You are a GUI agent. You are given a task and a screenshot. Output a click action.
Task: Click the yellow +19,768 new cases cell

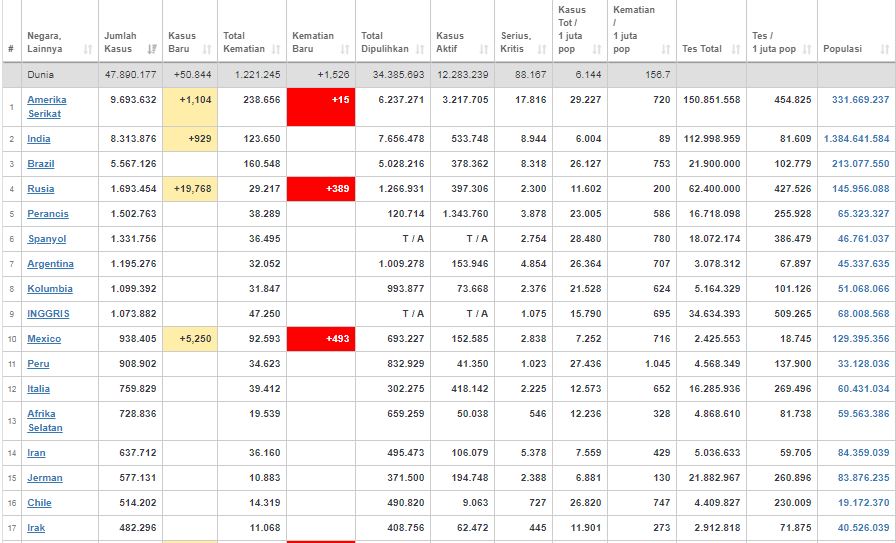pyautogui.click(x=190, y=189)
